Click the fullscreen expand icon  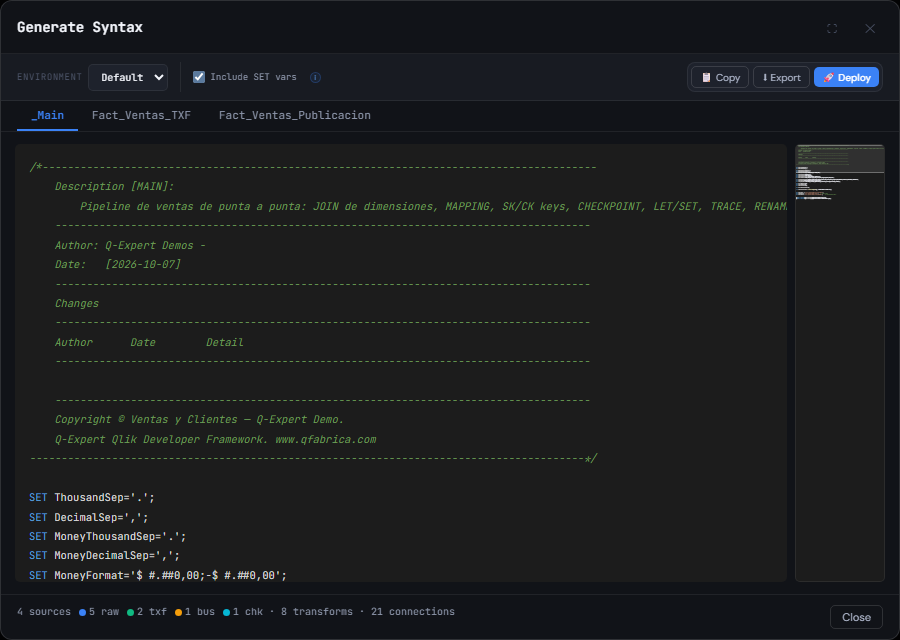click(x=832, y=28)
